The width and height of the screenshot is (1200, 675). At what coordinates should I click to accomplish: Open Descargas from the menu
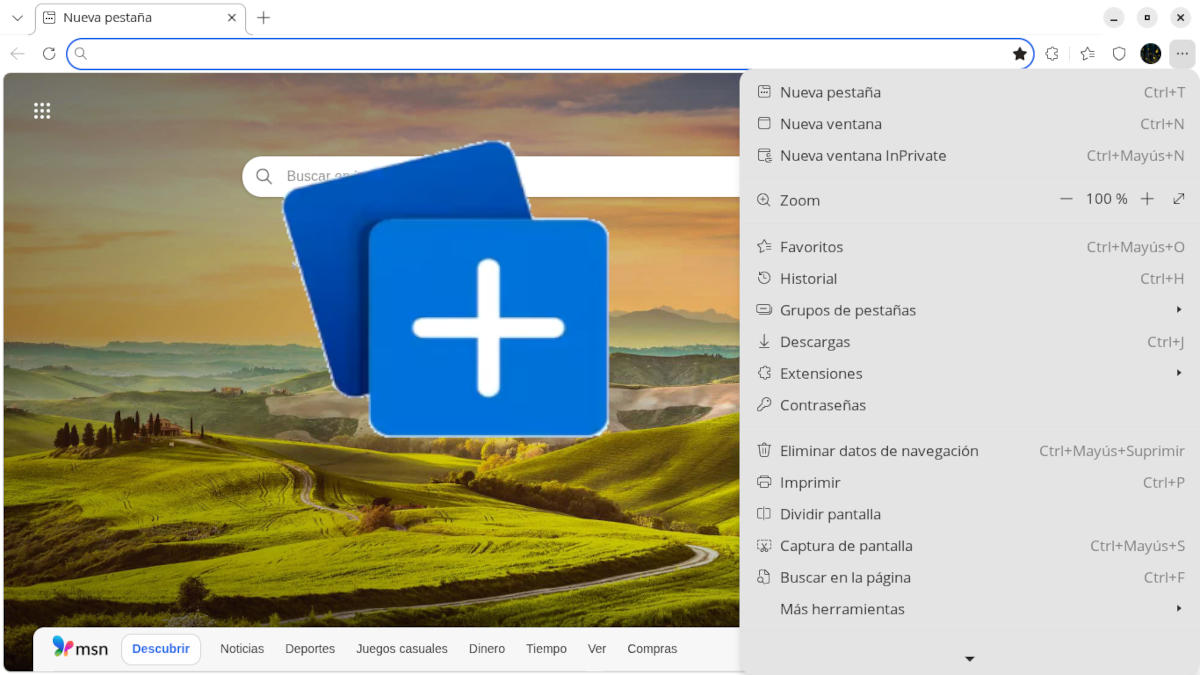pos(970,342)
